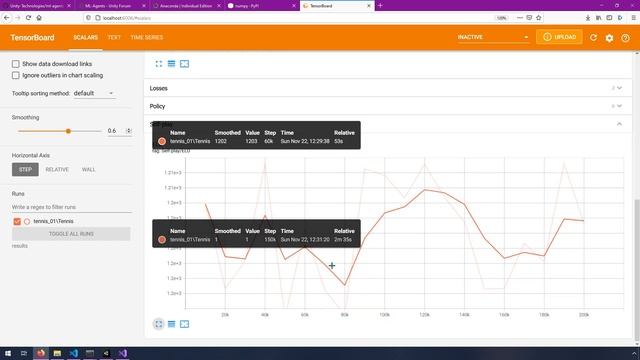
Task: Open TensorBoard settings gear
Action: coord(609,38)
